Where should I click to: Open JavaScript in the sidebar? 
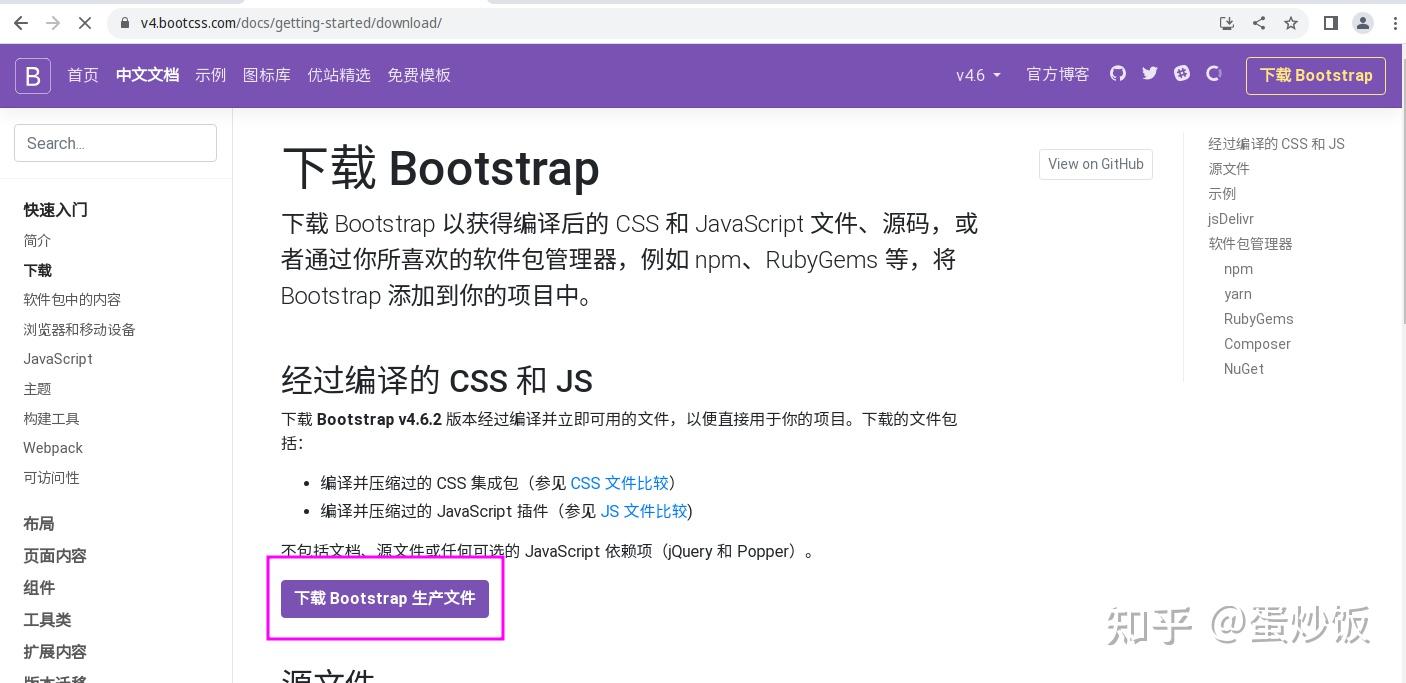(58, 359)
